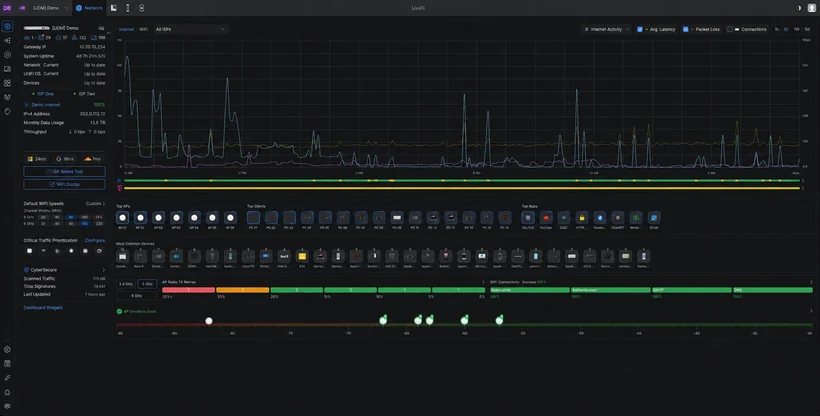Click the green Association connectivity bar

point(530,290)
